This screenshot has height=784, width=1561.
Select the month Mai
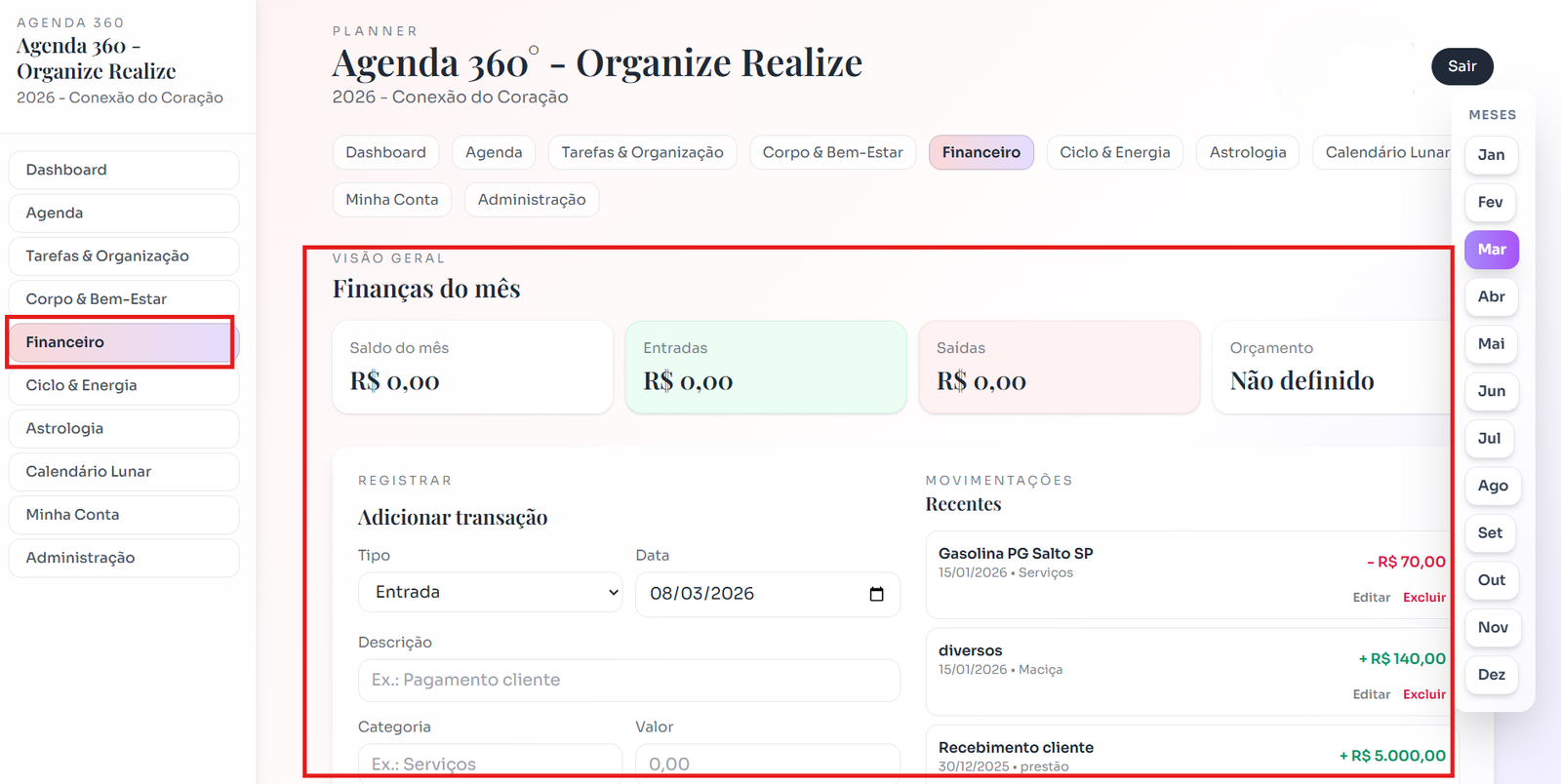pos(1491,344)
